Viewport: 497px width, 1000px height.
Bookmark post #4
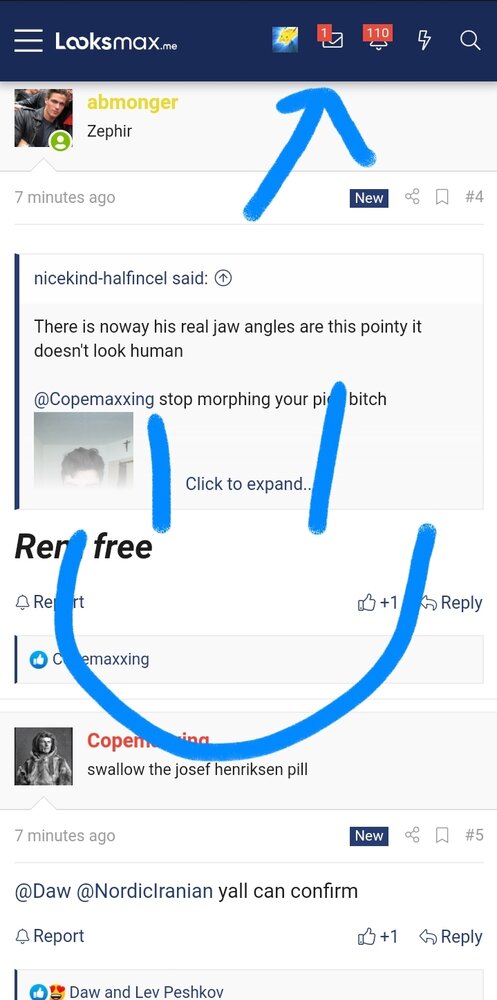(x=441, y=197)
